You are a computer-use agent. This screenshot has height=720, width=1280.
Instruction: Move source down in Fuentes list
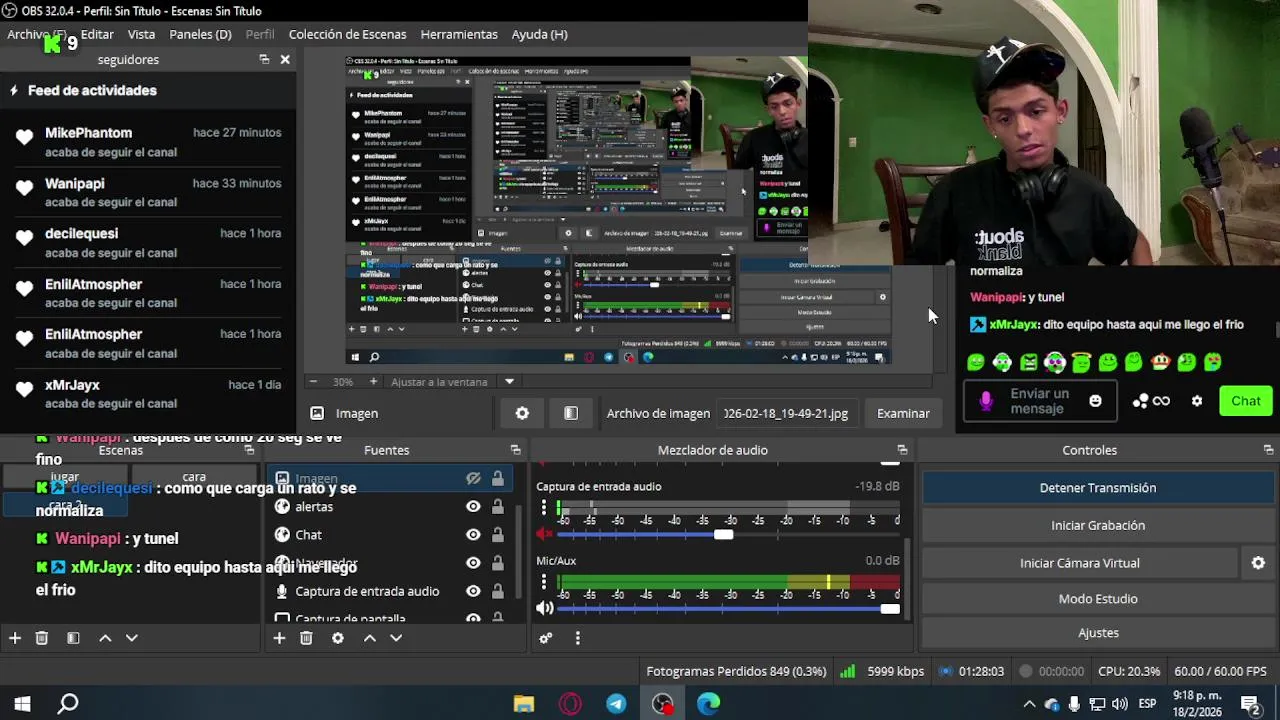[x=396, y=638]
